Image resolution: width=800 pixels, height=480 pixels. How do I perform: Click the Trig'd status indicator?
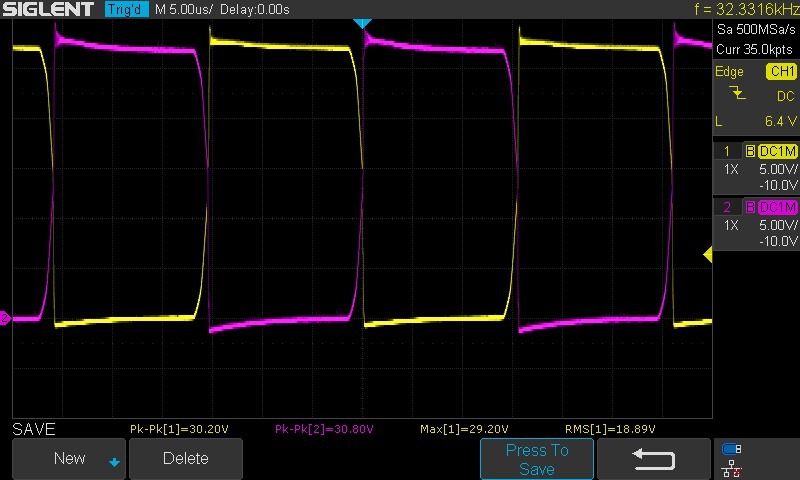pyautogui.click(x=127, y=9)
